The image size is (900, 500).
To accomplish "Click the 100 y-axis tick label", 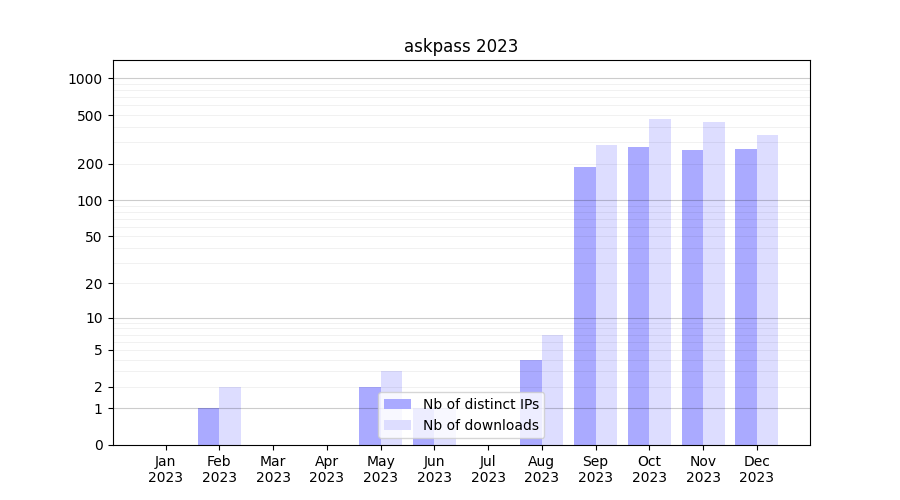I will point(90,201).
